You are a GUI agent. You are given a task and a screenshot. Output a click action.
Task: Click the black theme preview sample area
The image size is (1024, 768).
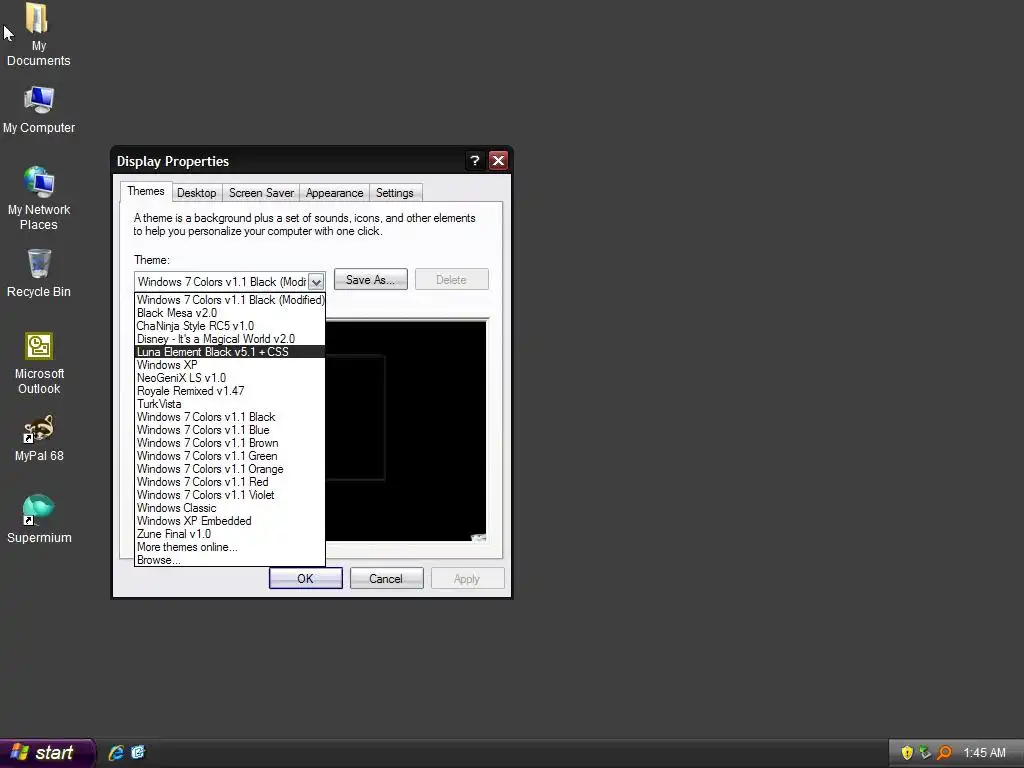[406, 431]
